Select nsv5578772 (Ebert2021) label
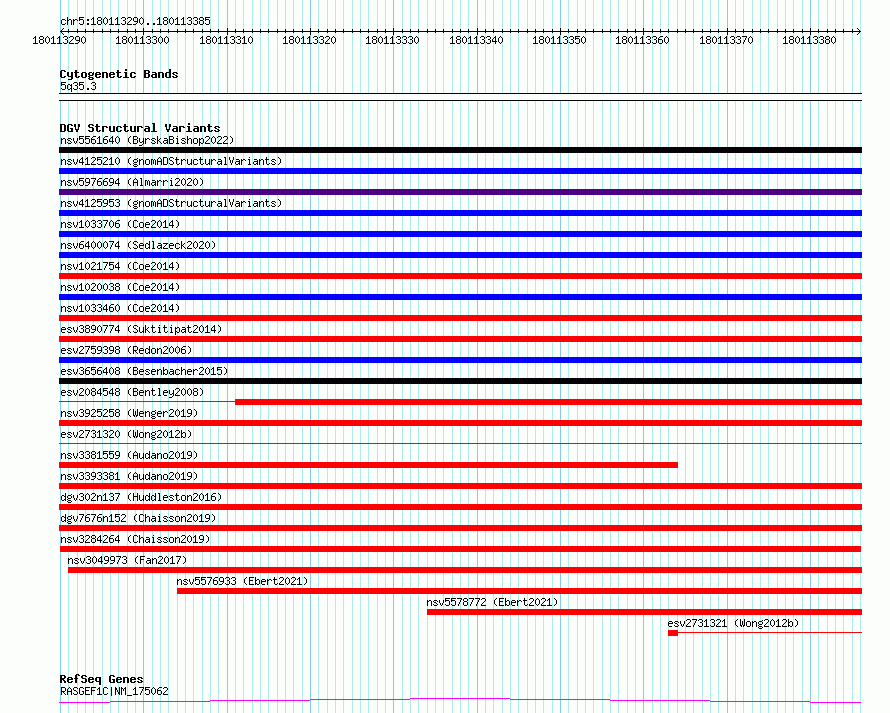The image size is (890, 713). pos(492,602)
